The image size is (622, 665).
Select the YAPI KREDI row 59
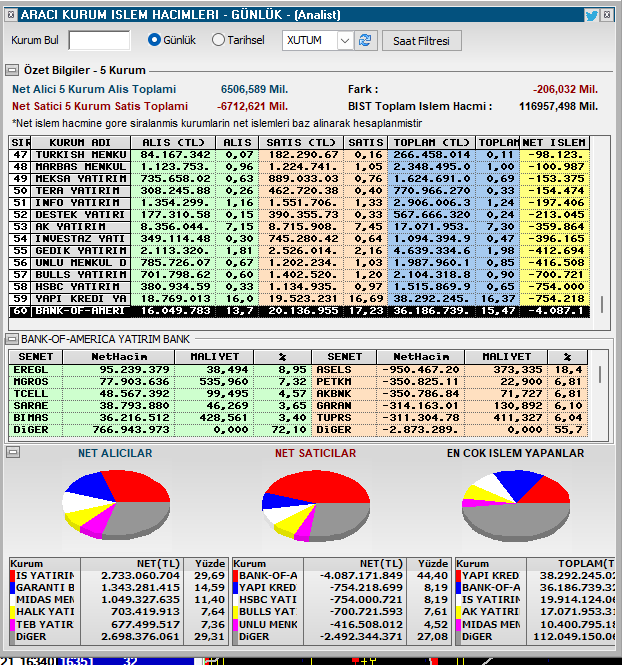[299, 299]
